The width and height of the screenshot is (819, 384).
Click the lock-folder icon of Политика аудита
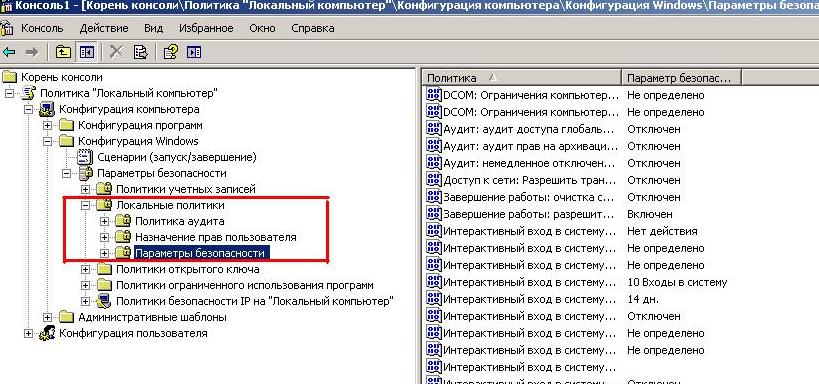[123, 221]
